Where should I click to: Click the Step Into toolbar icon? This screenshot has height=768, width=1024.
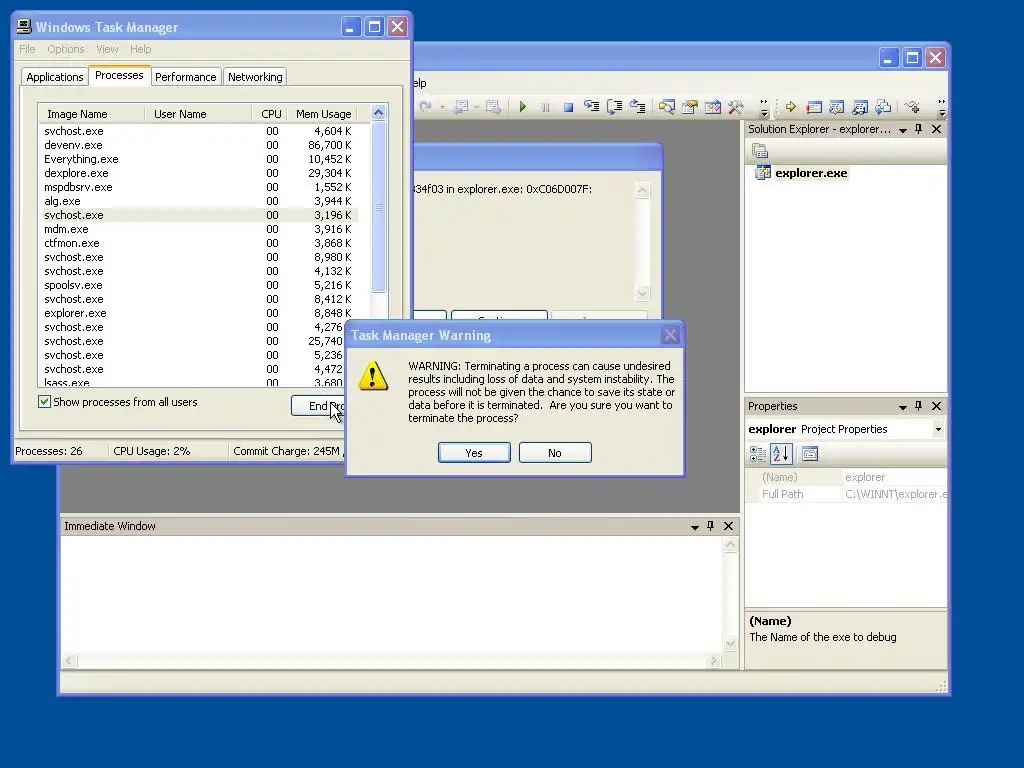pyautogui.click(x=592, y=106)
